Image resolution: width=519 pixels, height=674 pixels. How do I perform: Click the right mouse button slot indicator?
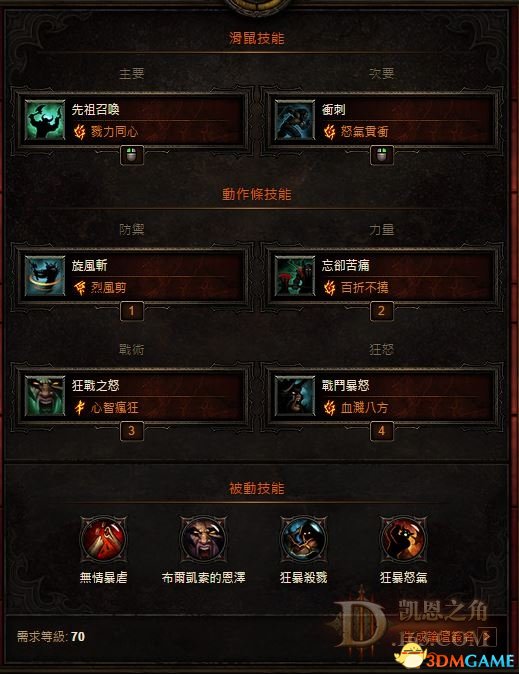pos(382,155)
